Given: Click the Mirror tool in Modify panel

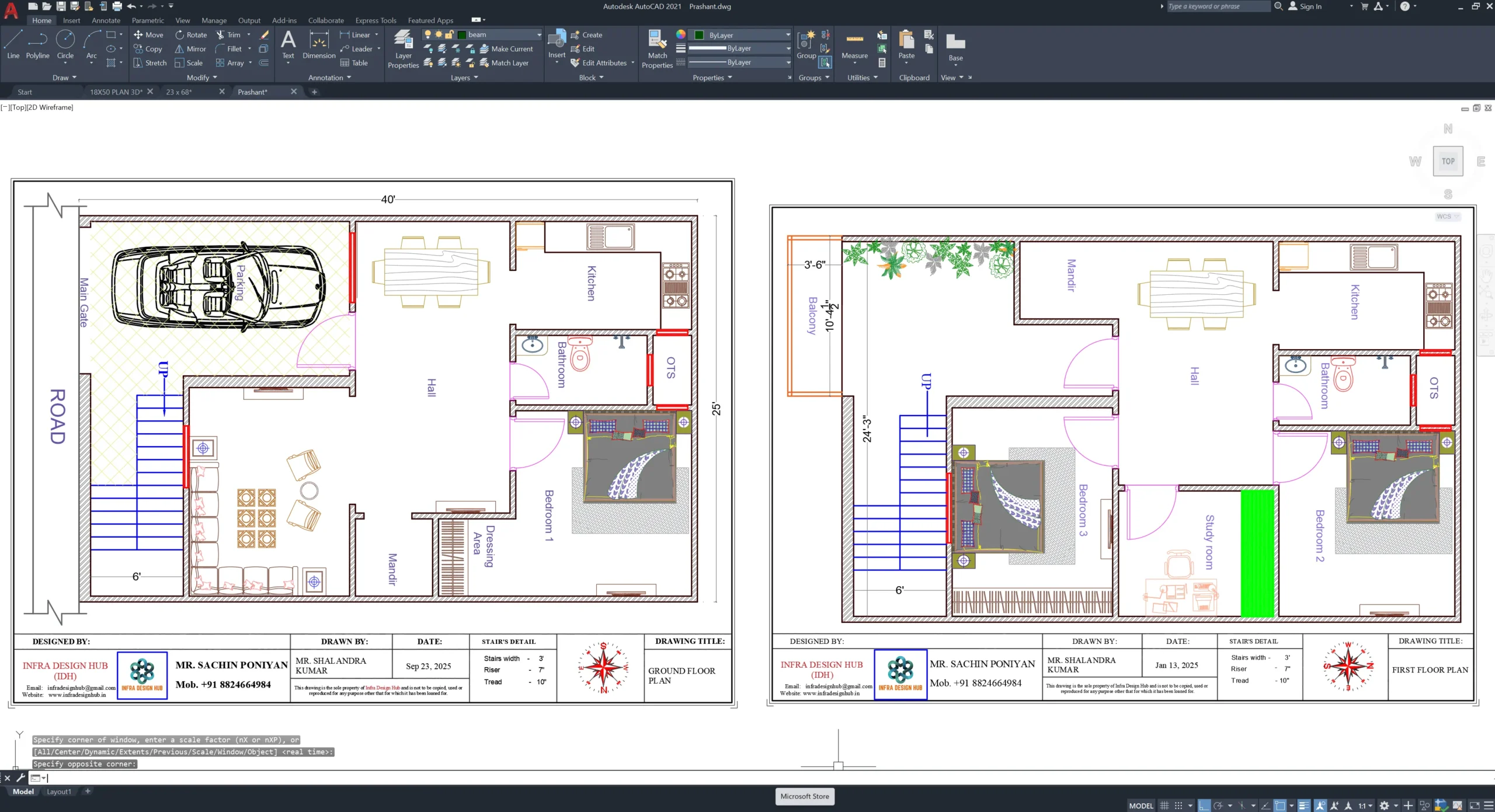Looking at the screenshot, I should [x=190, y=49].
